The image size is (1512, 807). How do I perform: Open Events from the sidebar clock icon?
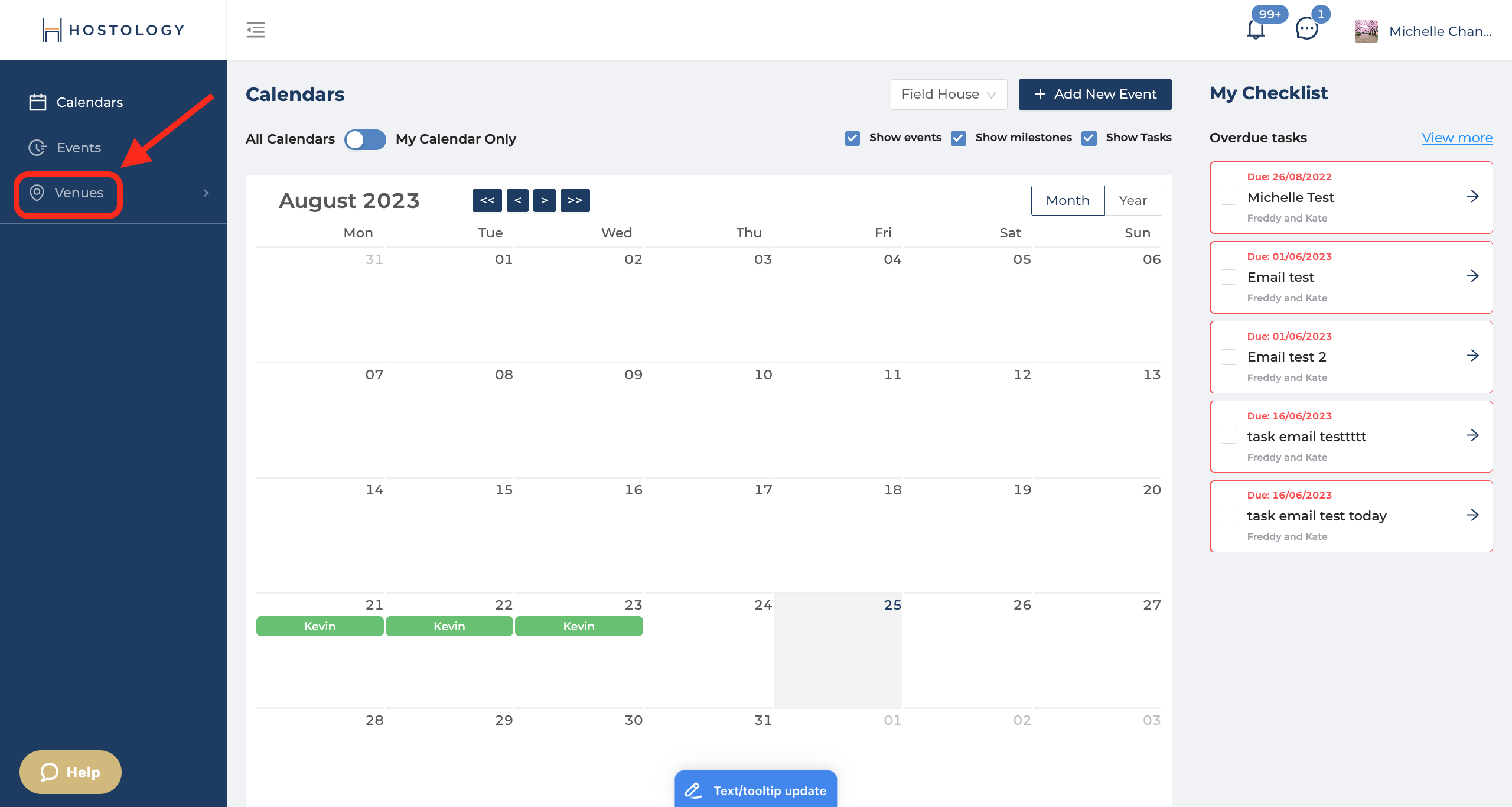[x=38, y=148]
